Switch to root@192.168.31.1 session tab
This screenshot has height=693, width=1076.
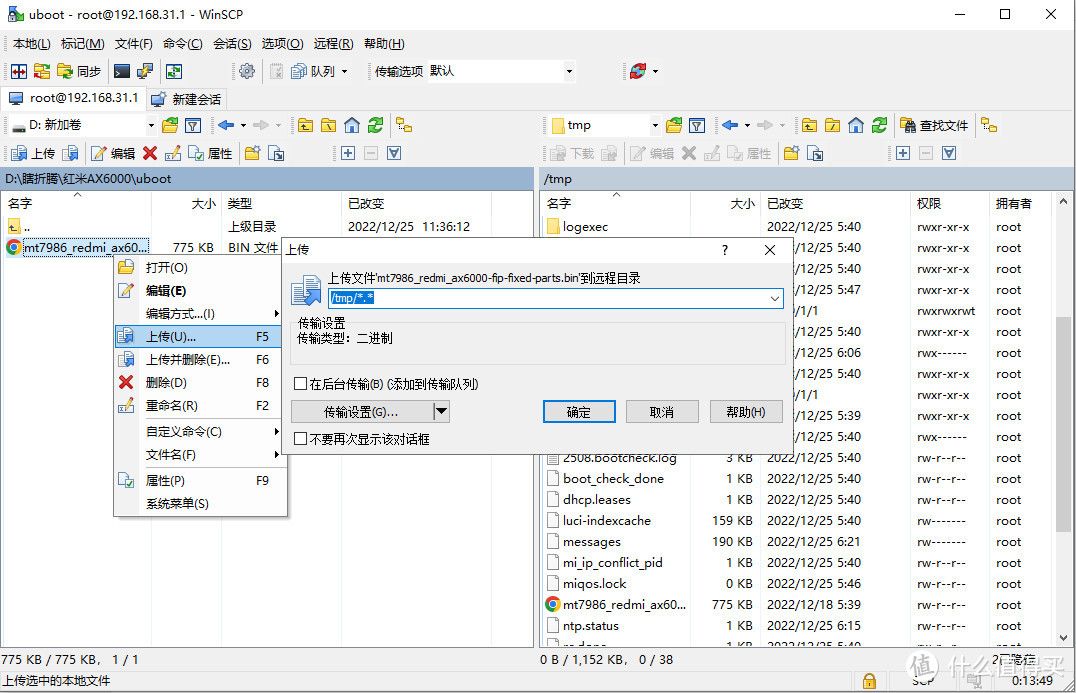pyautogui.click(x=73, y=98)
